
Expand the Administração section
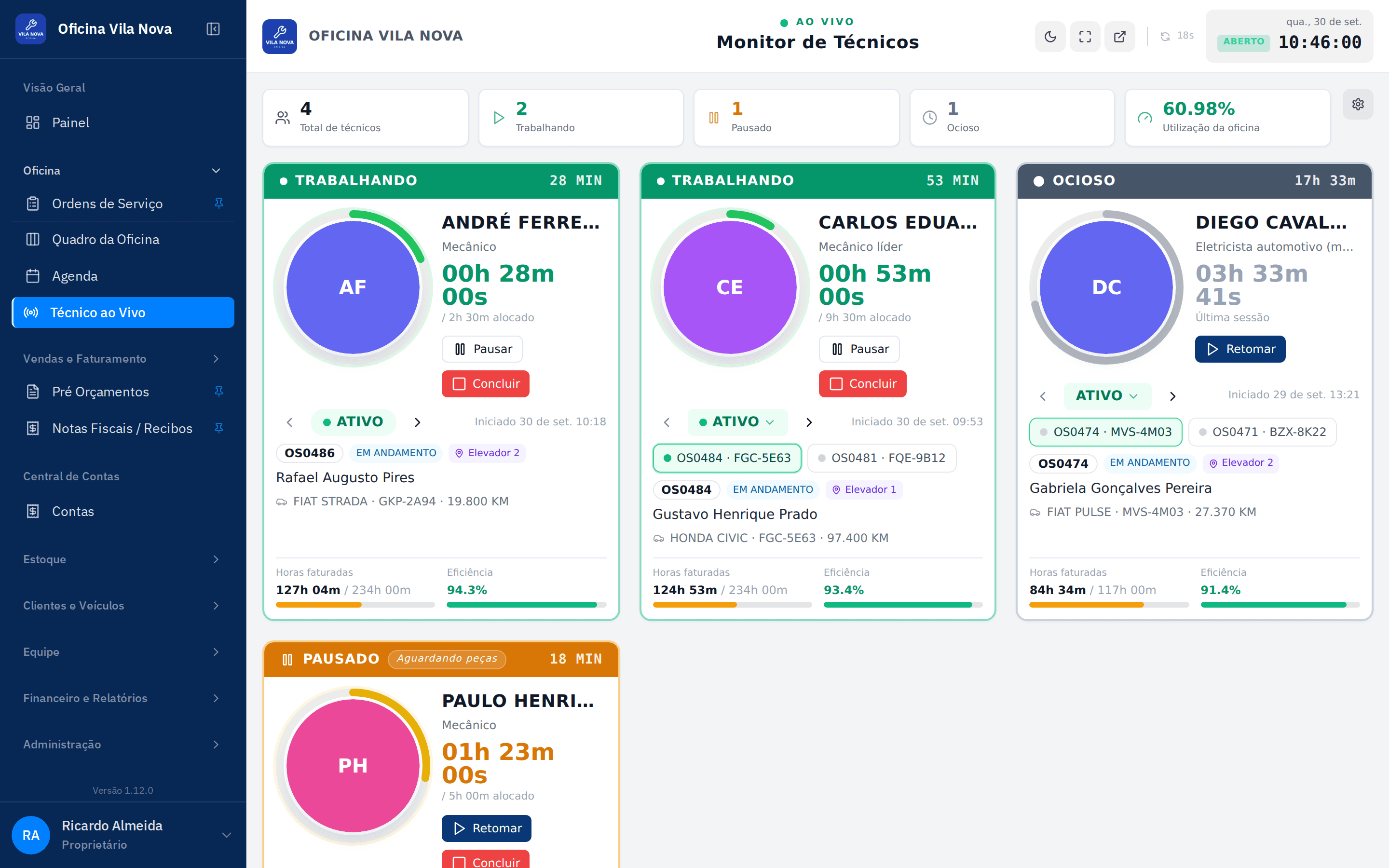point(123,745)
